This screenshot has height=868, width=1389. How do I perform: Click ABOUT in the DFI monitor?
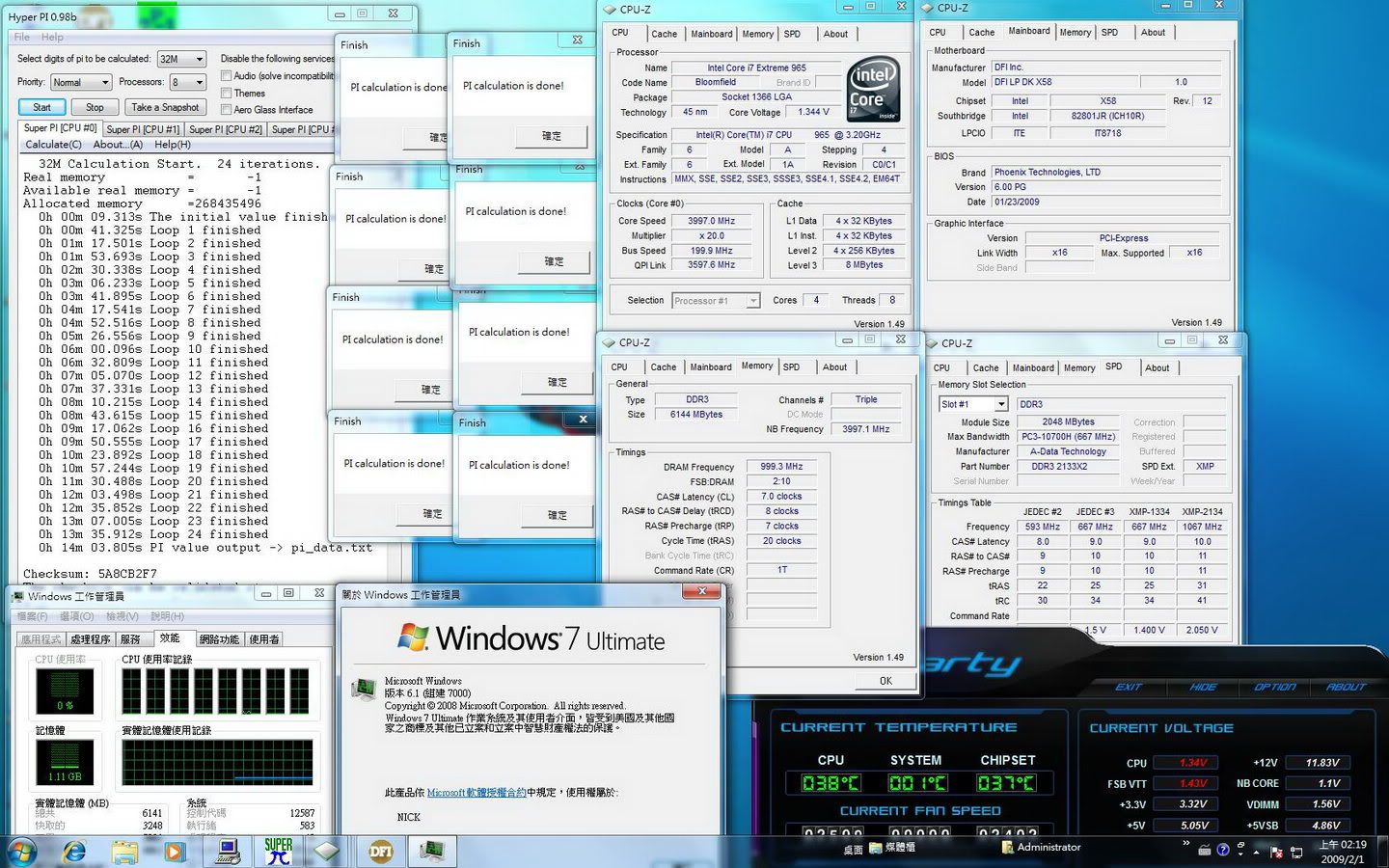pos(1347,687)
